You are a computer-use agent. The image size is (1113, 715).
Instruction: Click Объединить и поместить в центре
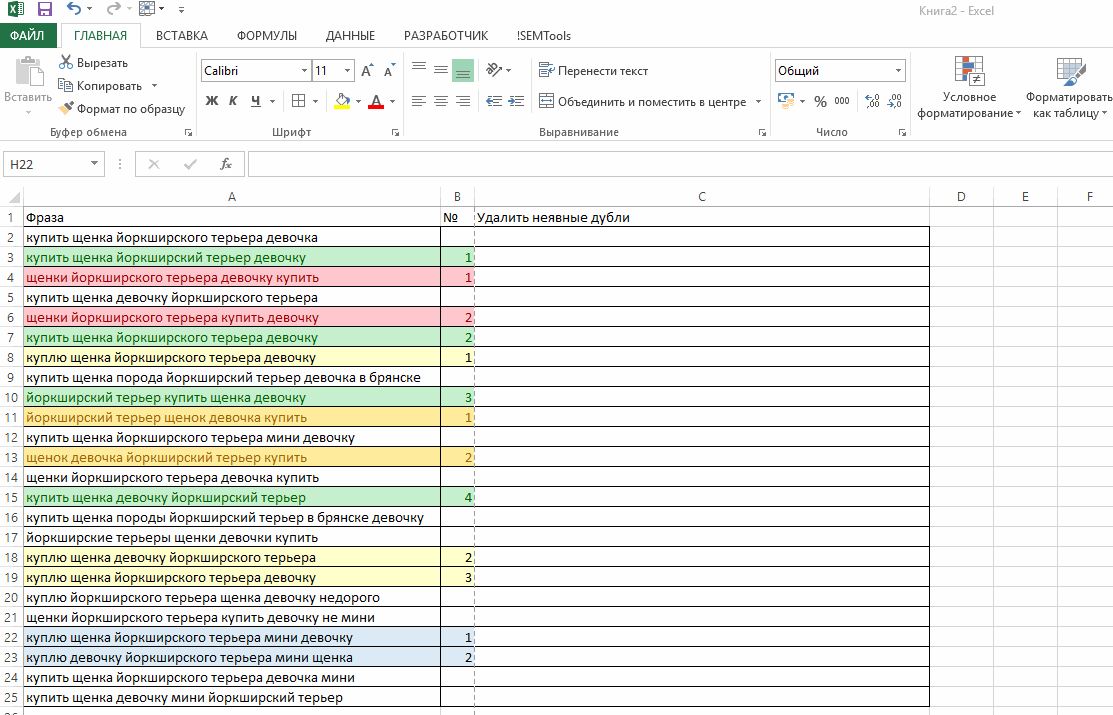pyautogui.click(x=642, y=102)
